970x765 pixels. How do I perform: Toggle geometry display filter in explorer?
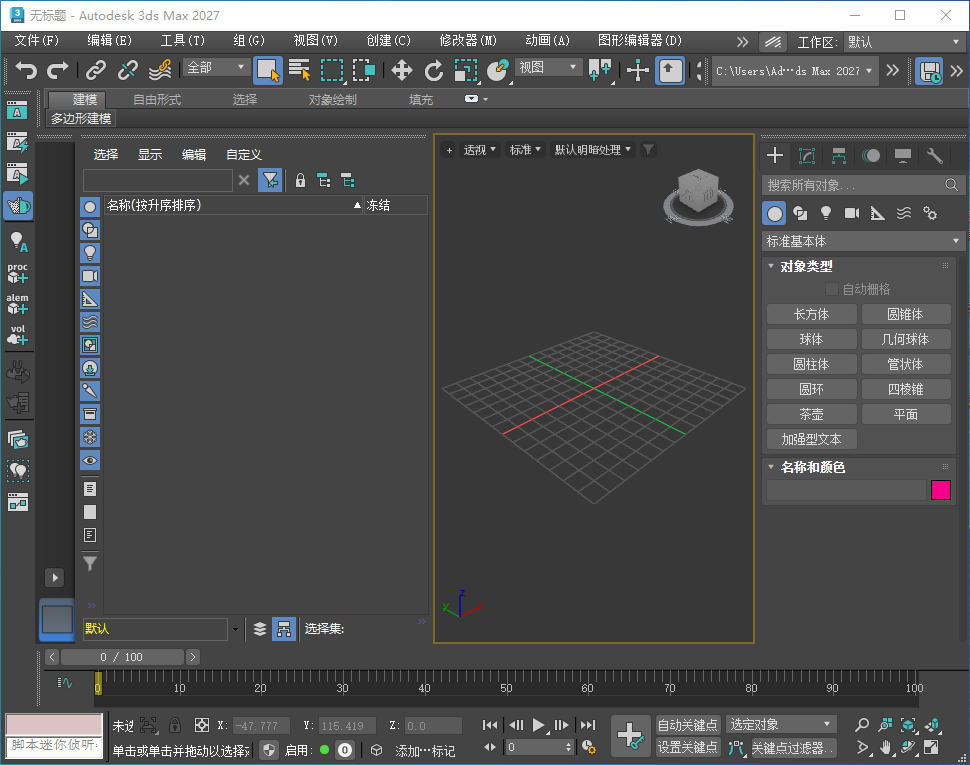pyautogui.click(x=90, y=207)
